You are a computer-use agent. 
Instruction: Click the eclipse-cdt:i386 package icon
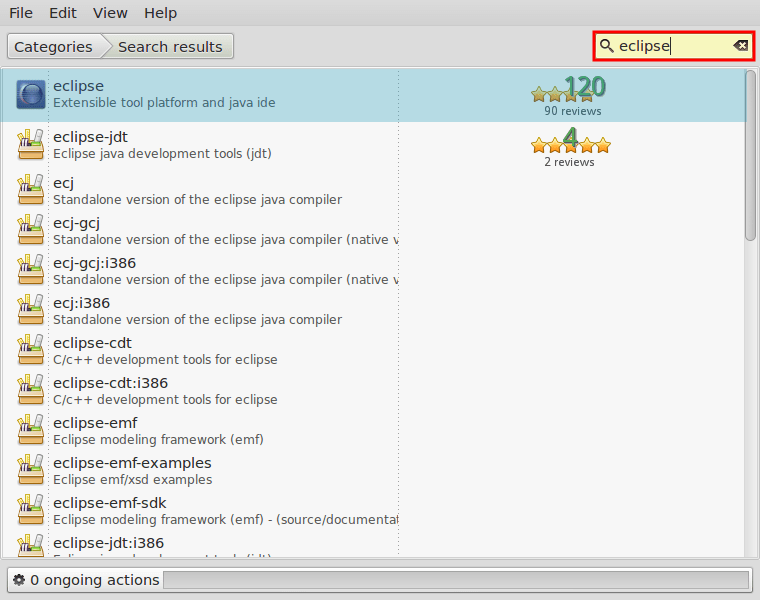tap(31, 390)
